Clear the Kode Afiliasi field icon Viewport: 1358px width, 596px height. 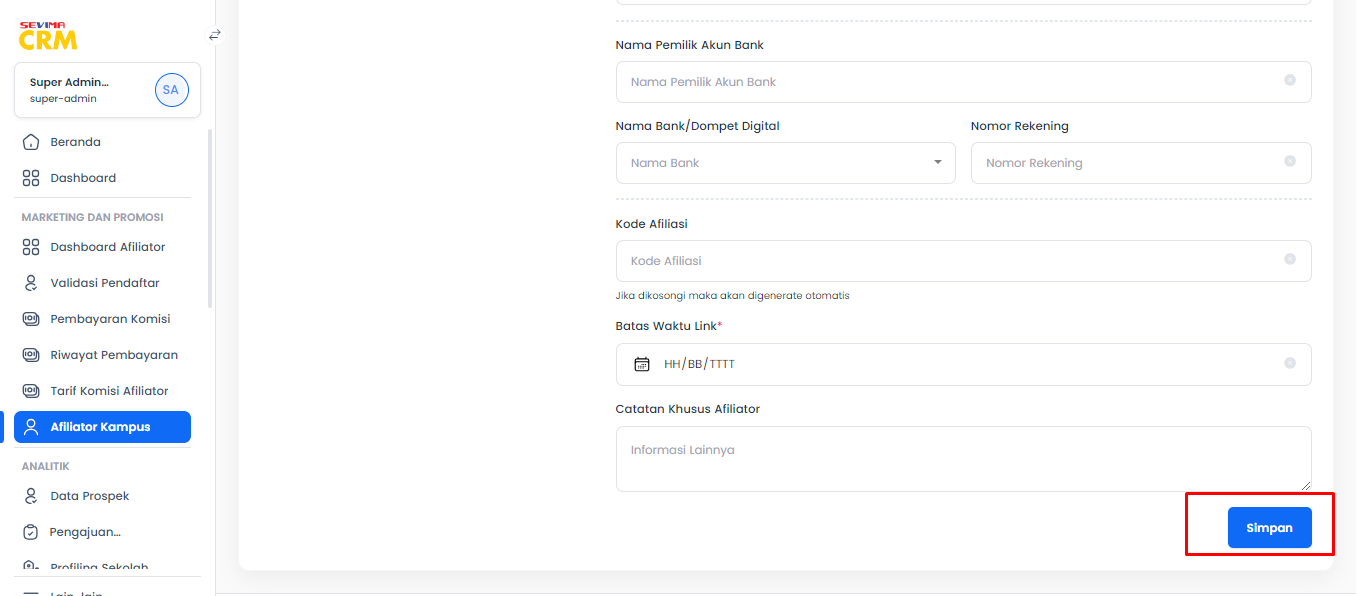pos(1290,259)
